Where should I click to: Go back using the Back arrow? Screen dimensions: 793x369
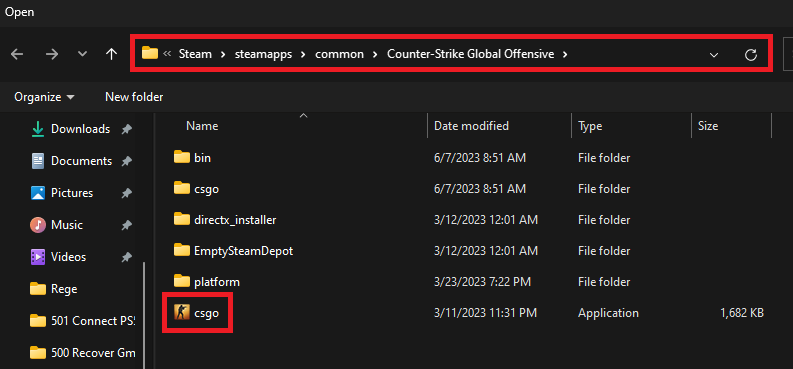(x=17, y=54)
